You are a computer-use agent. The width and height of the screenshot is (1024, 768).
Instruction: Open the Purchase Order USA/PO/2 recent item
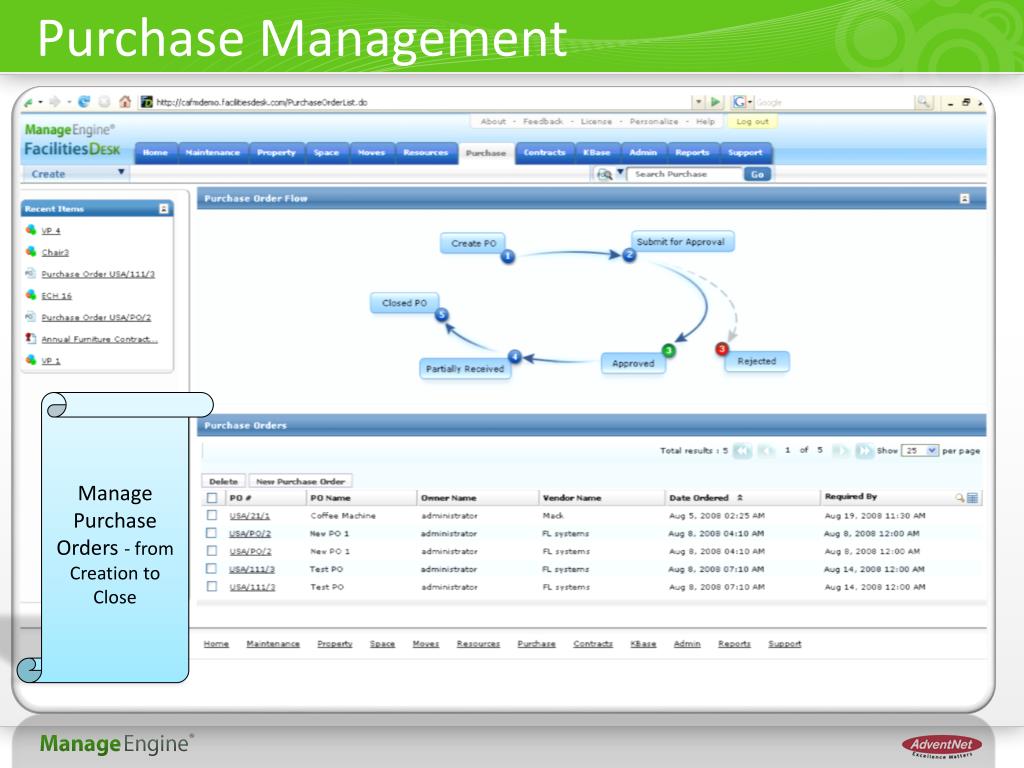[x=96, y=317]
